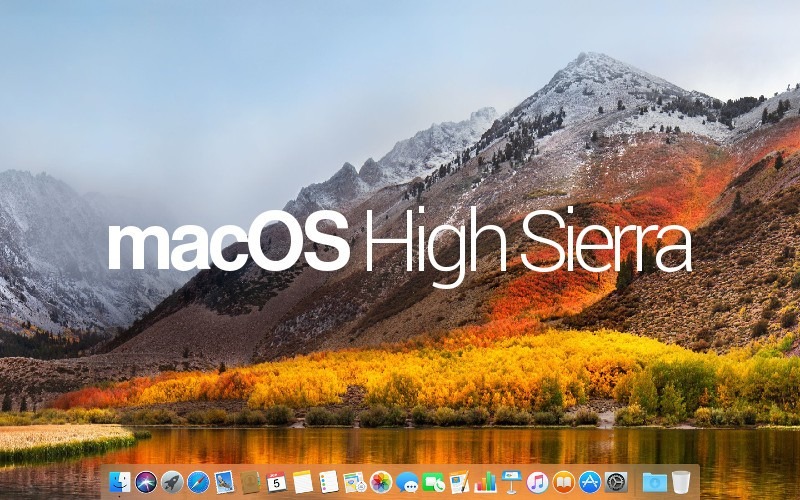Open iBooks orange book icon

coord(563,482)
